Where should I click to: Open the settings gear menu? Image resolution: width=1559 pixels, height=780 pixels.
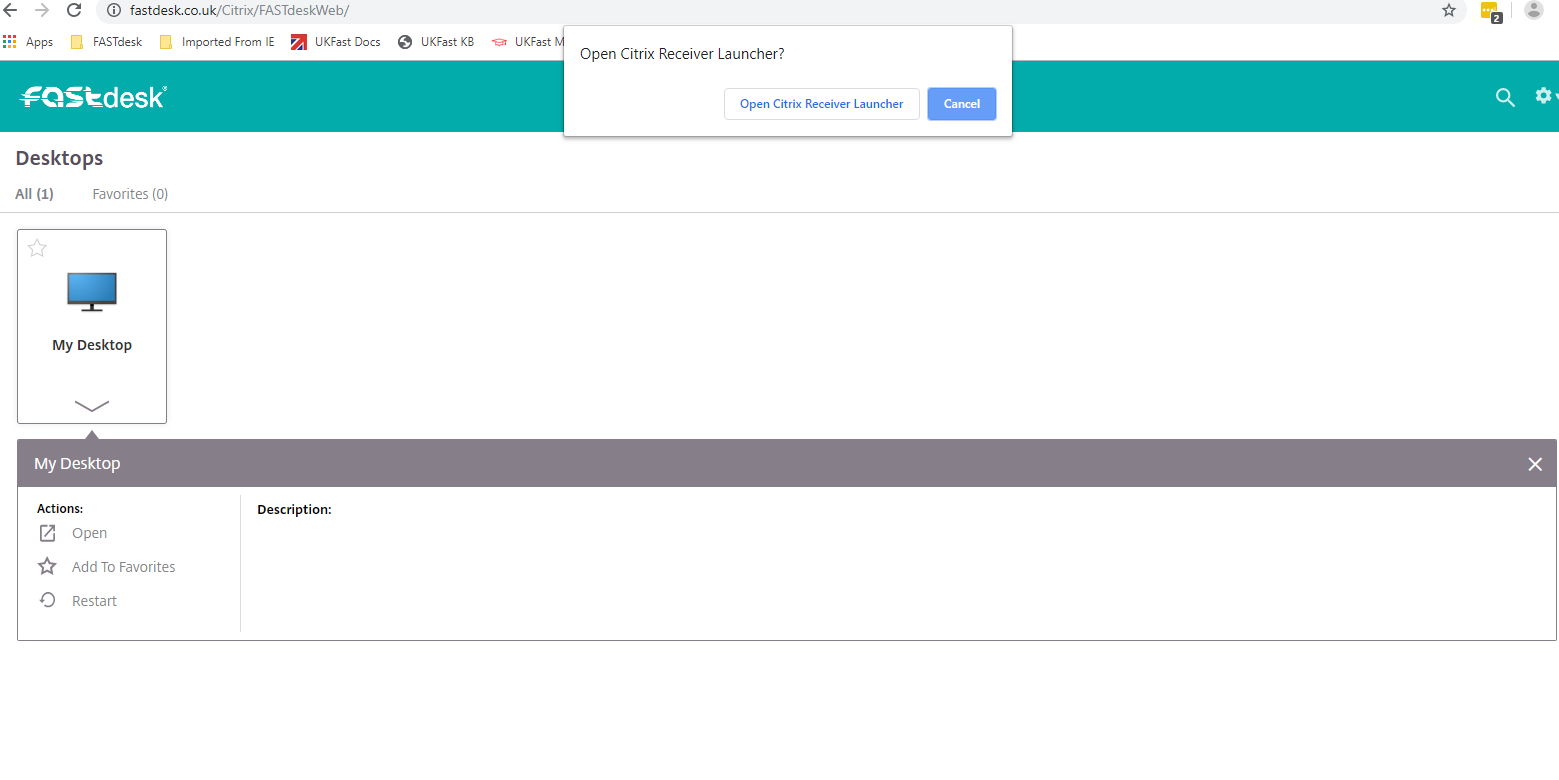click(1546, 96)
